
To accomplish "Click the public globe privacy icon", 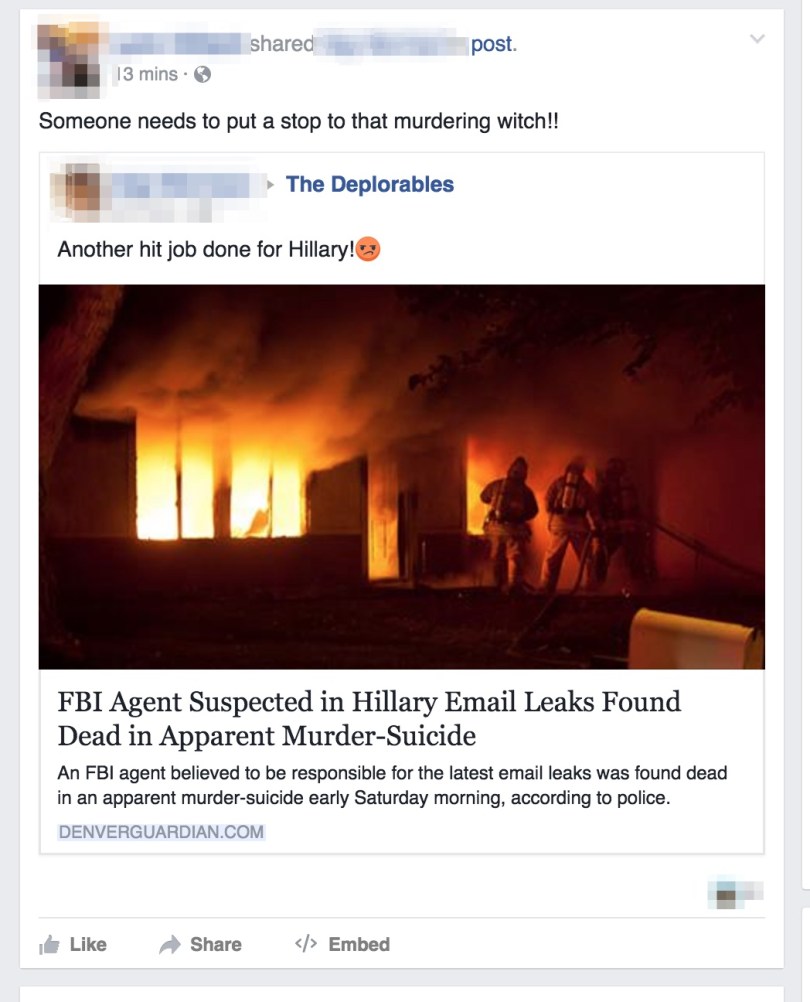I will click(202, 75).
